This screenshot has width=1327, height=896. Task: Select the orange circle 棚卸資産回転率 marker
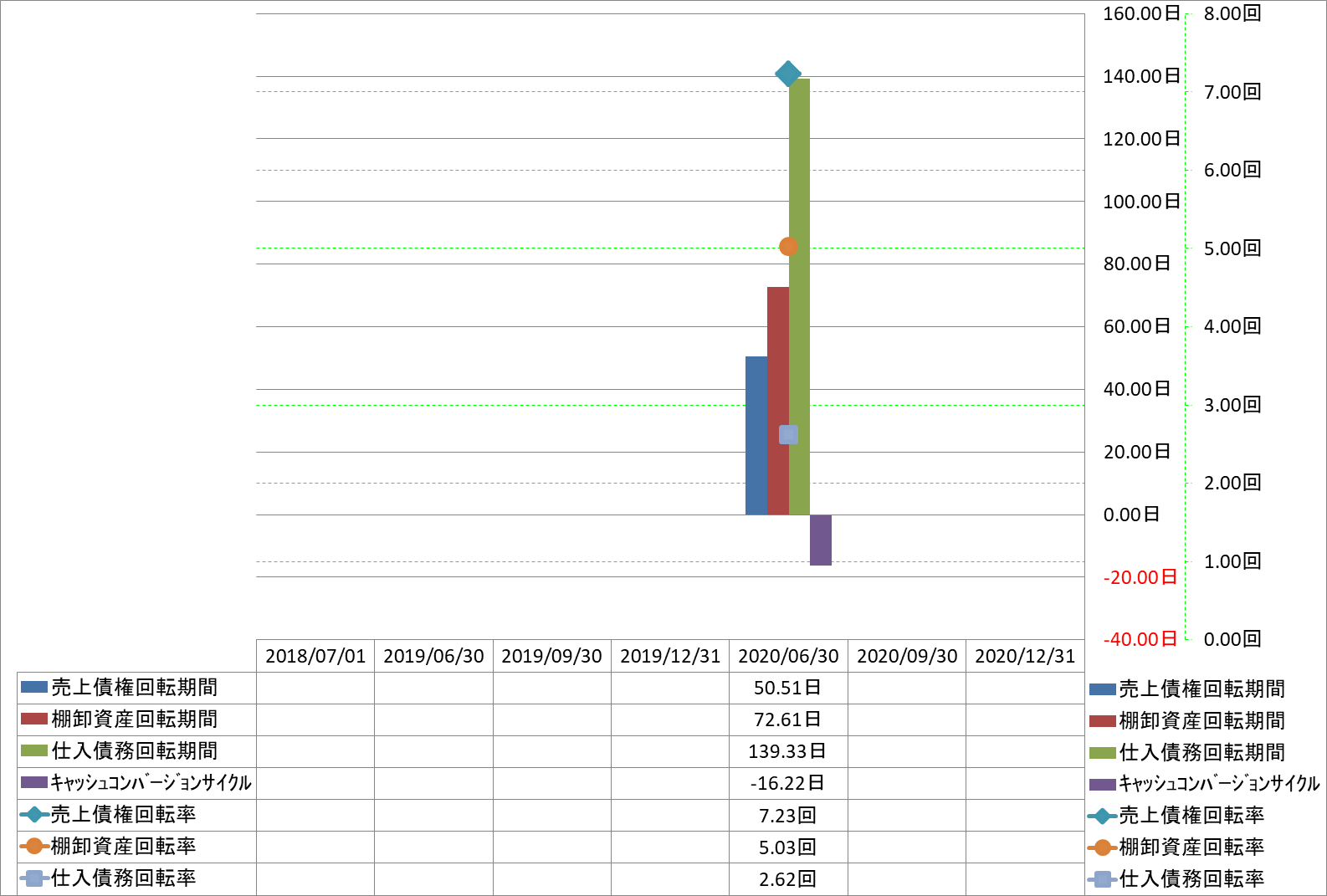[x=788, y=247]
